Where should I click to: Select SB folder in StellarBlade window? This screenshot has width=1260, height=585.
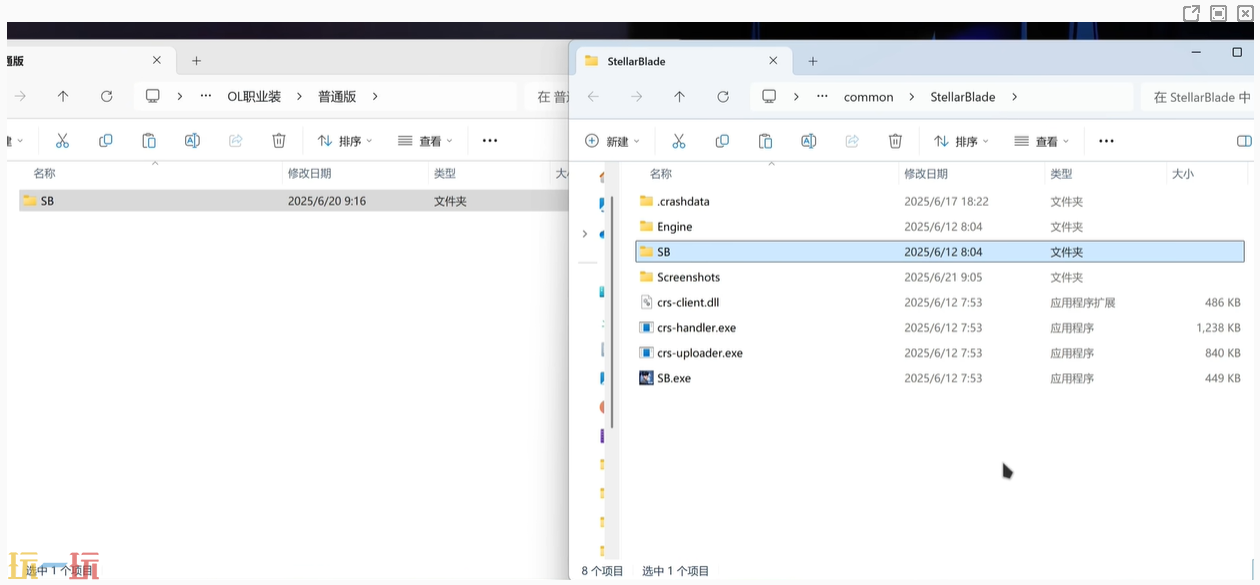tap(940, 252)
